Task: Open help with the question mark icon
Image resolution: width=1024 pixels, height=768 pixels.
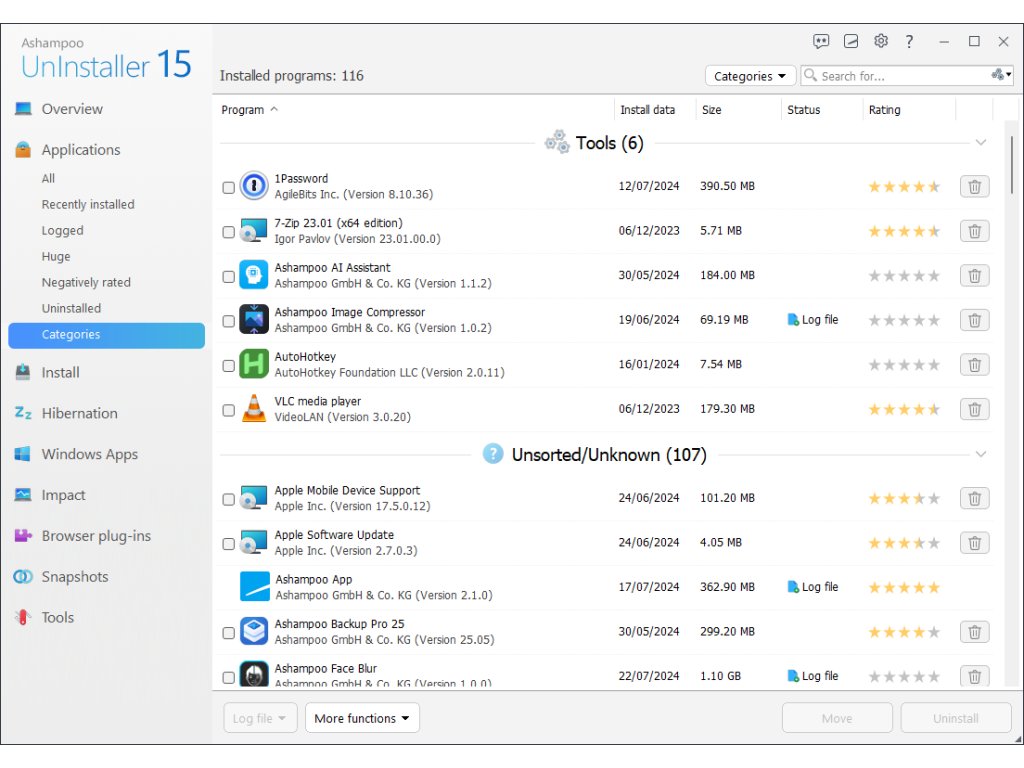Action: coord(909,42)
